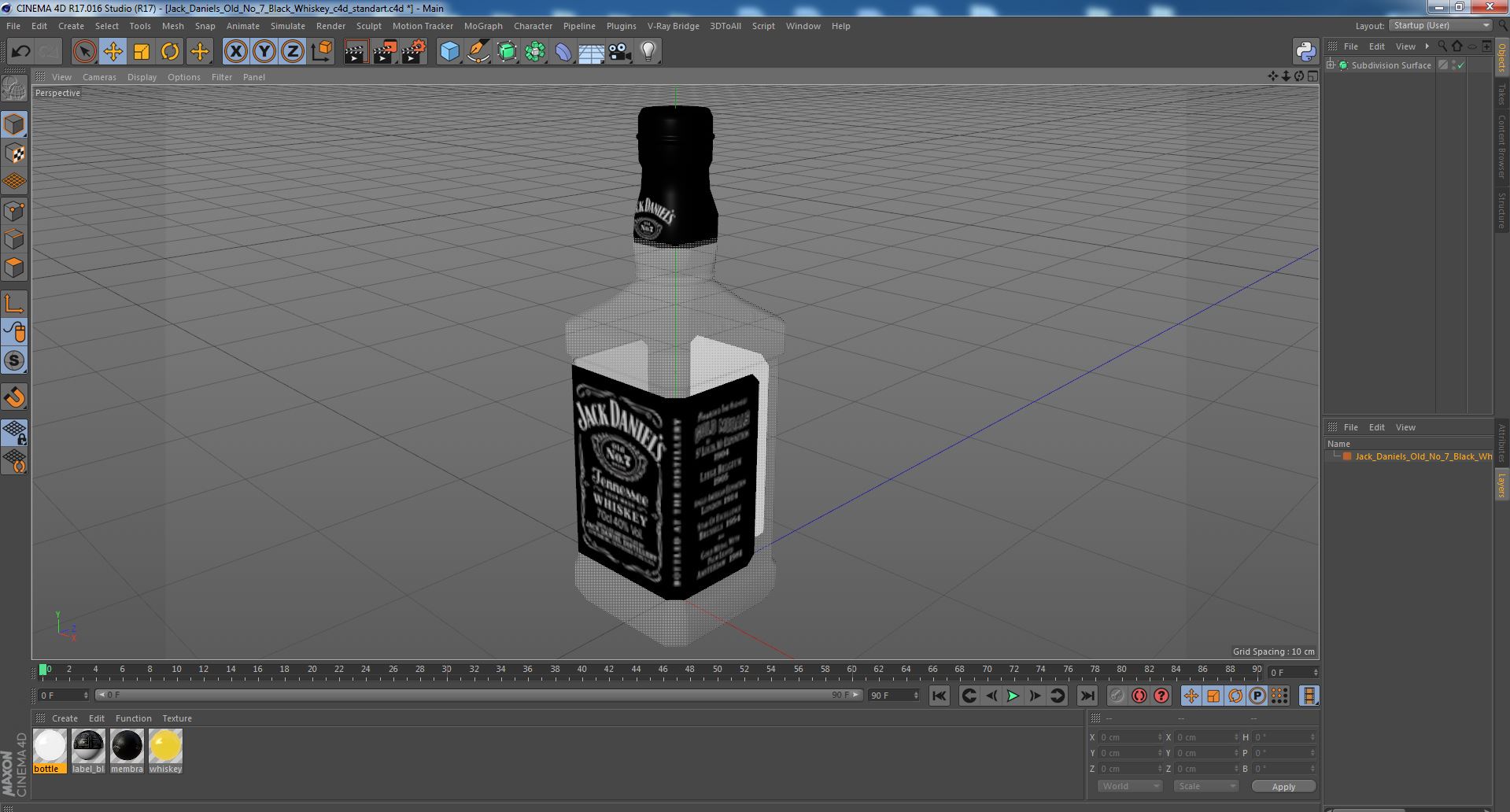Click the end frame field 90 F
Viewport: 1510px width, 812px height.
coord(893,696)
